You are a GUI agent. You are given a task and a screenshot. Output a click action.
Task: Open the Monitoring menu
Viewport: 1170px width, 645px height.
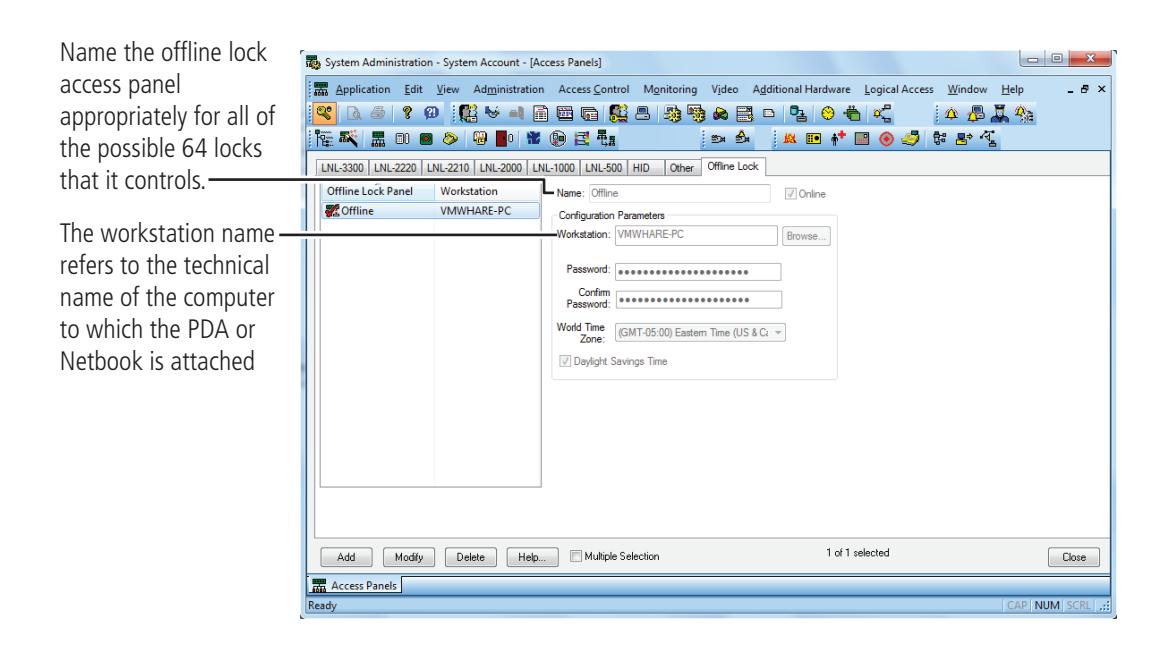click(x=670, y=90)
